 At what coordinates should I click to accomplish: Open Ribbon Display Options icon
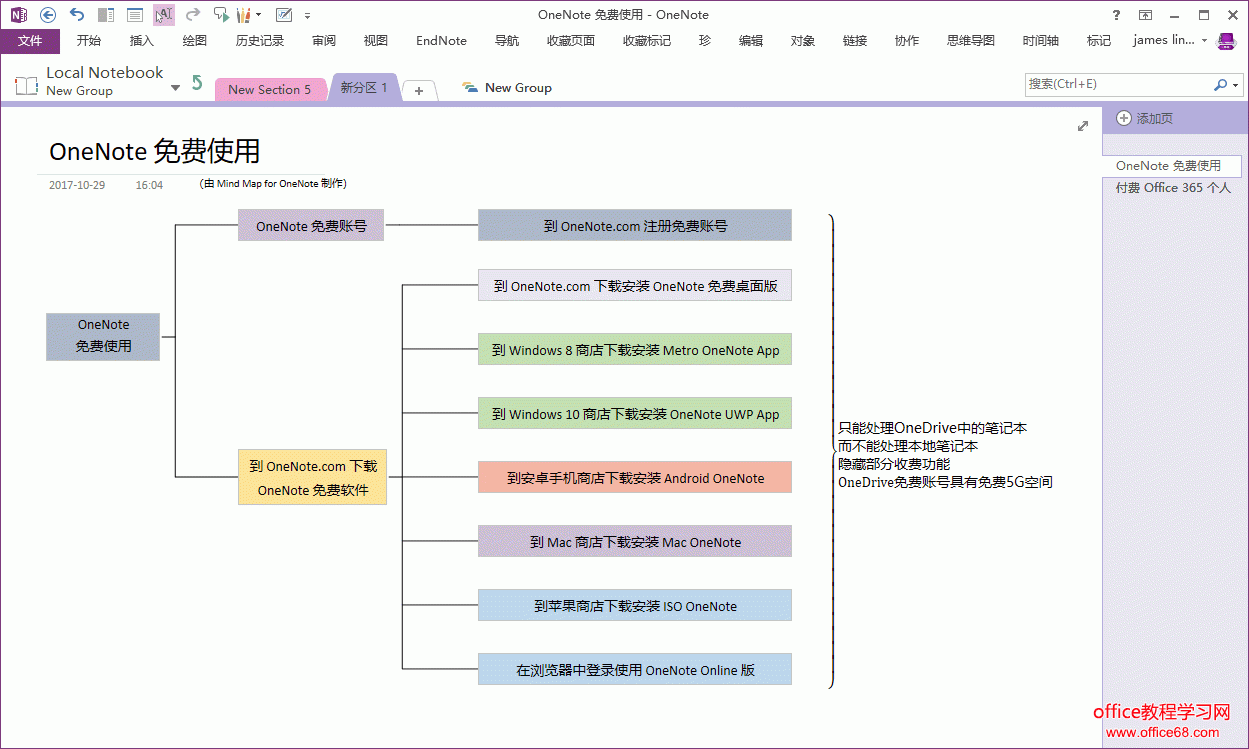(1146, 15)
